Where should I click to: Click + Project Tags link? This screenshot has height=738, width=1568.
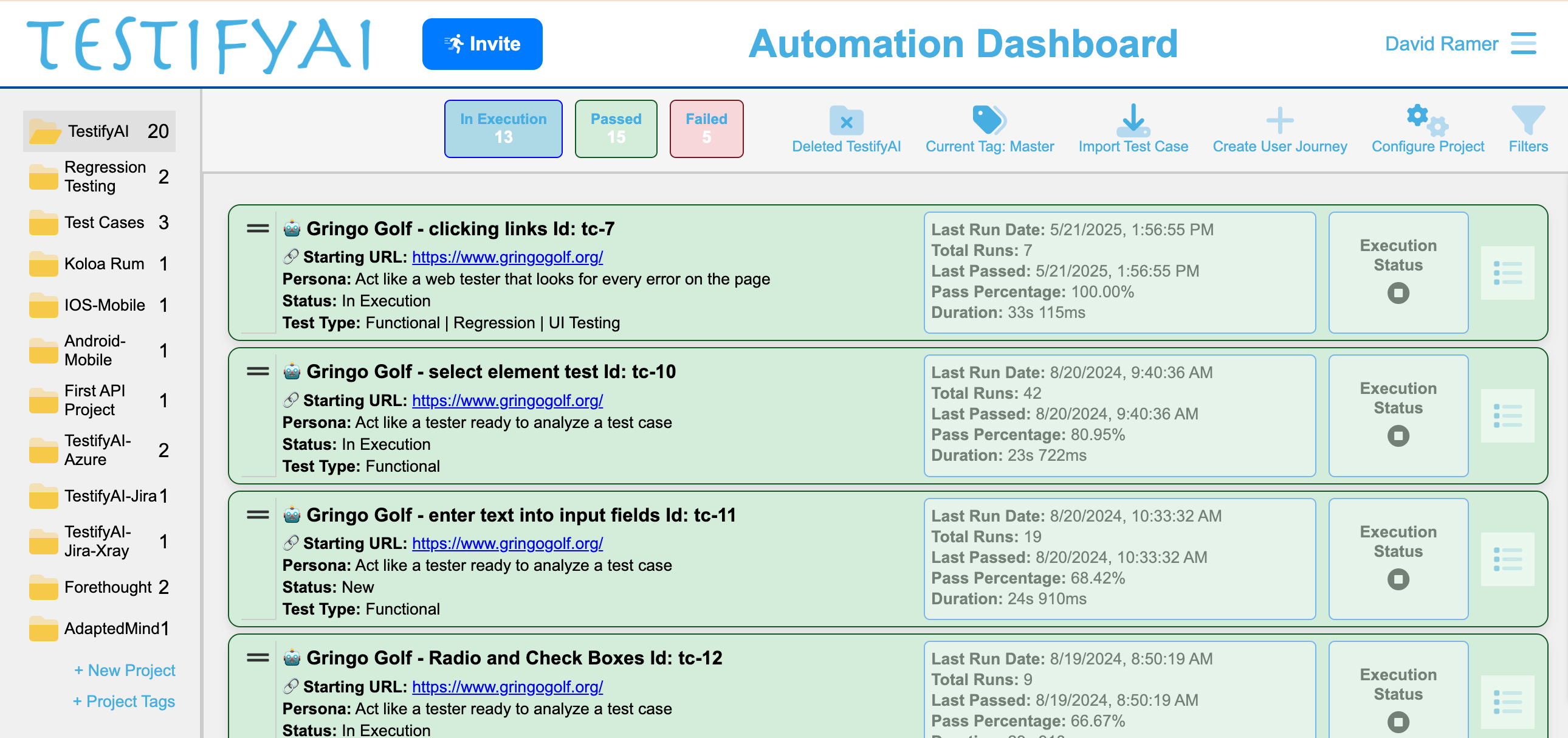coord(124,701)
